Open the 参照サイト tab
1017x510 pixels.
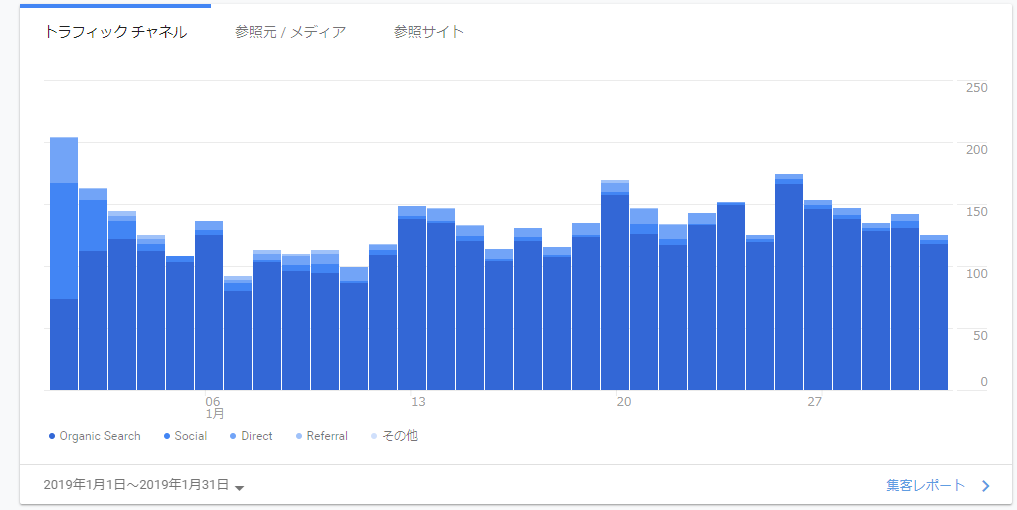(x=429, y=32)
